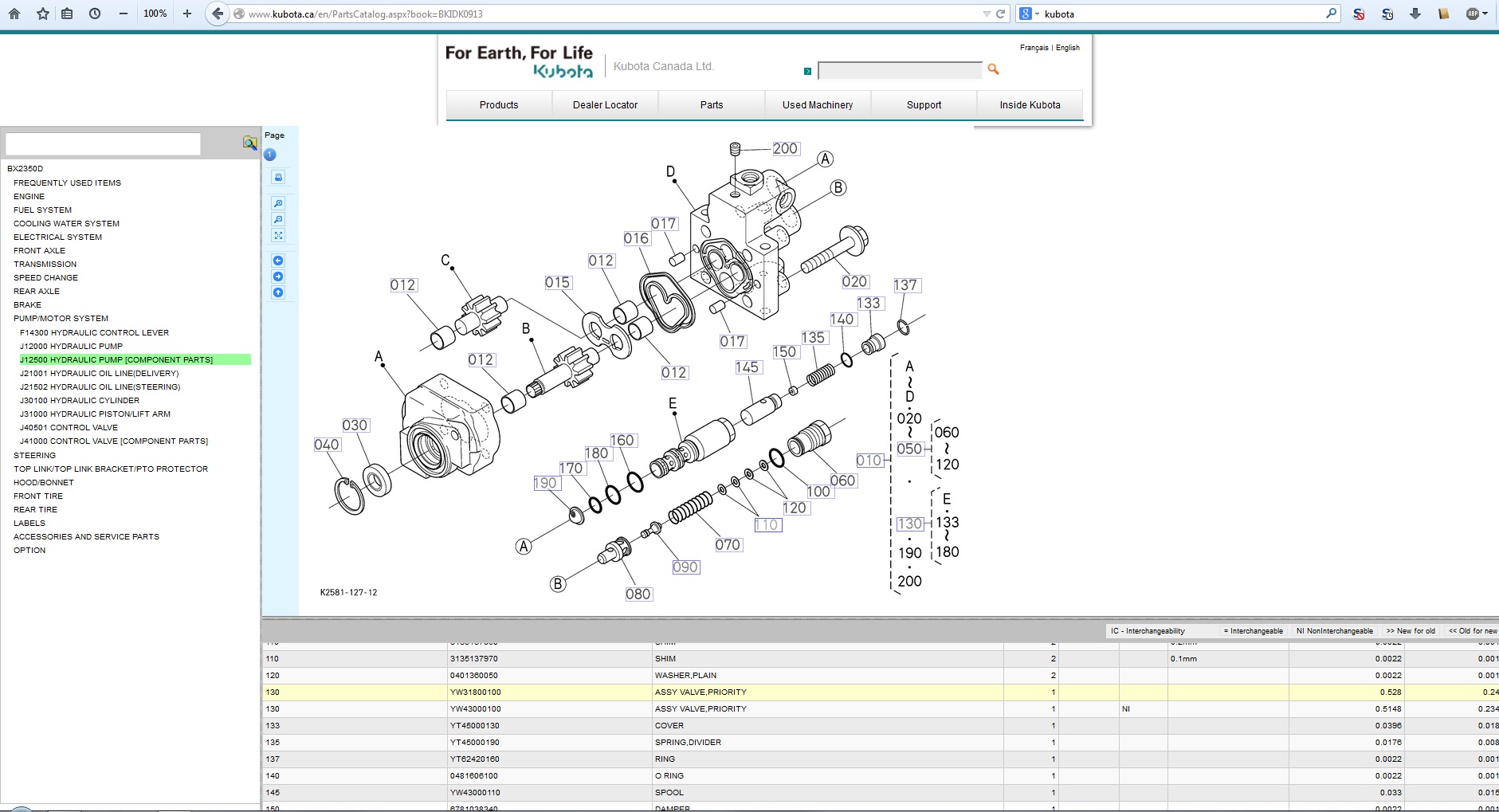Click part callout 200 in diagram
The image size is (1499, 812).
pos(785,148)
